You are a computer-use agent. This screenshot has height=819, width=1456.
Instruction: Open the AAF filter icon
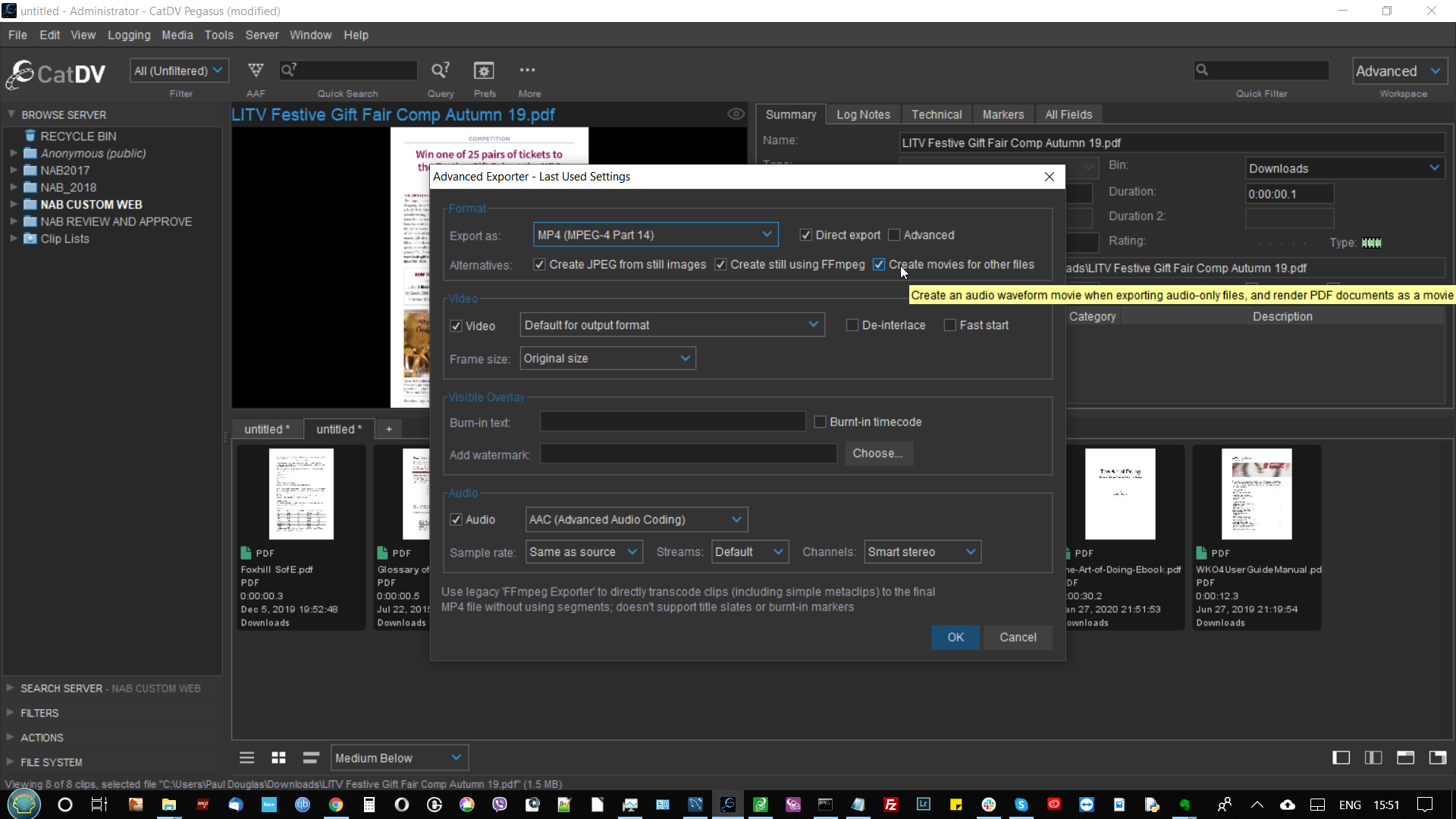coord(256,71)
